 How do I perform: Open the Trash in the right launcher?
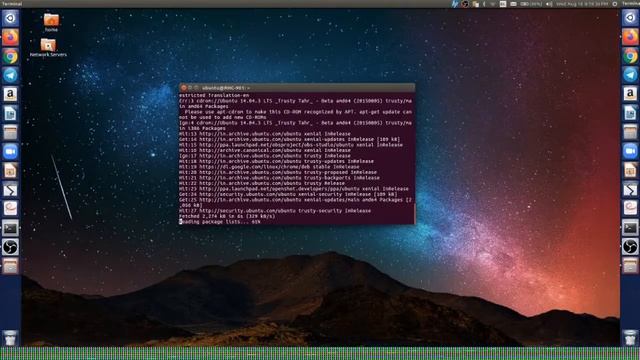[x=630, y=338]
